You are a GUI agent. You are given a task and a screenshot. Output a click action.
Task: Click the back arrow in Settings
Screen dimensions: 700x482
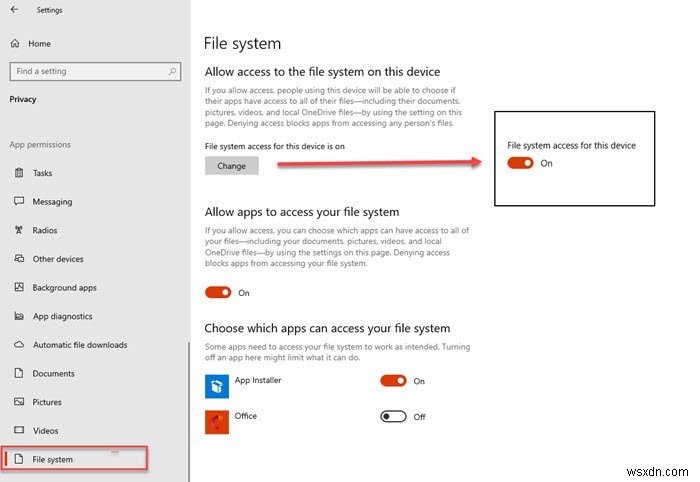point(13,10)
